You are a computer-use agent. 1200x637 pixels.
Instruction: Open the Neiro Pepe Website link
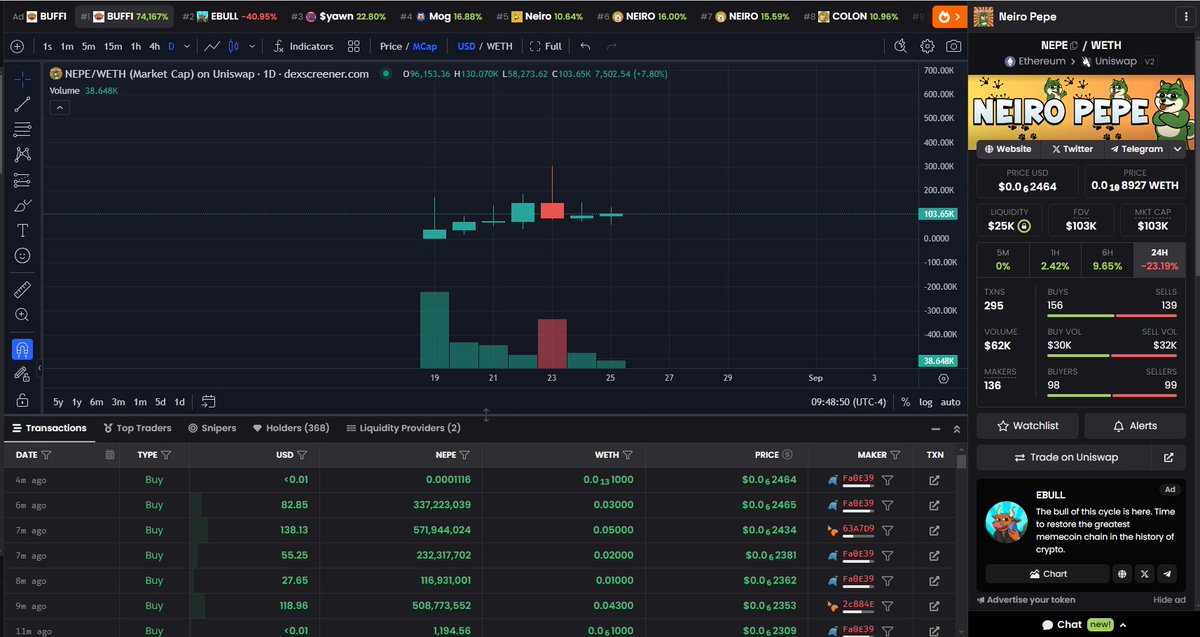coord(1008,149)
